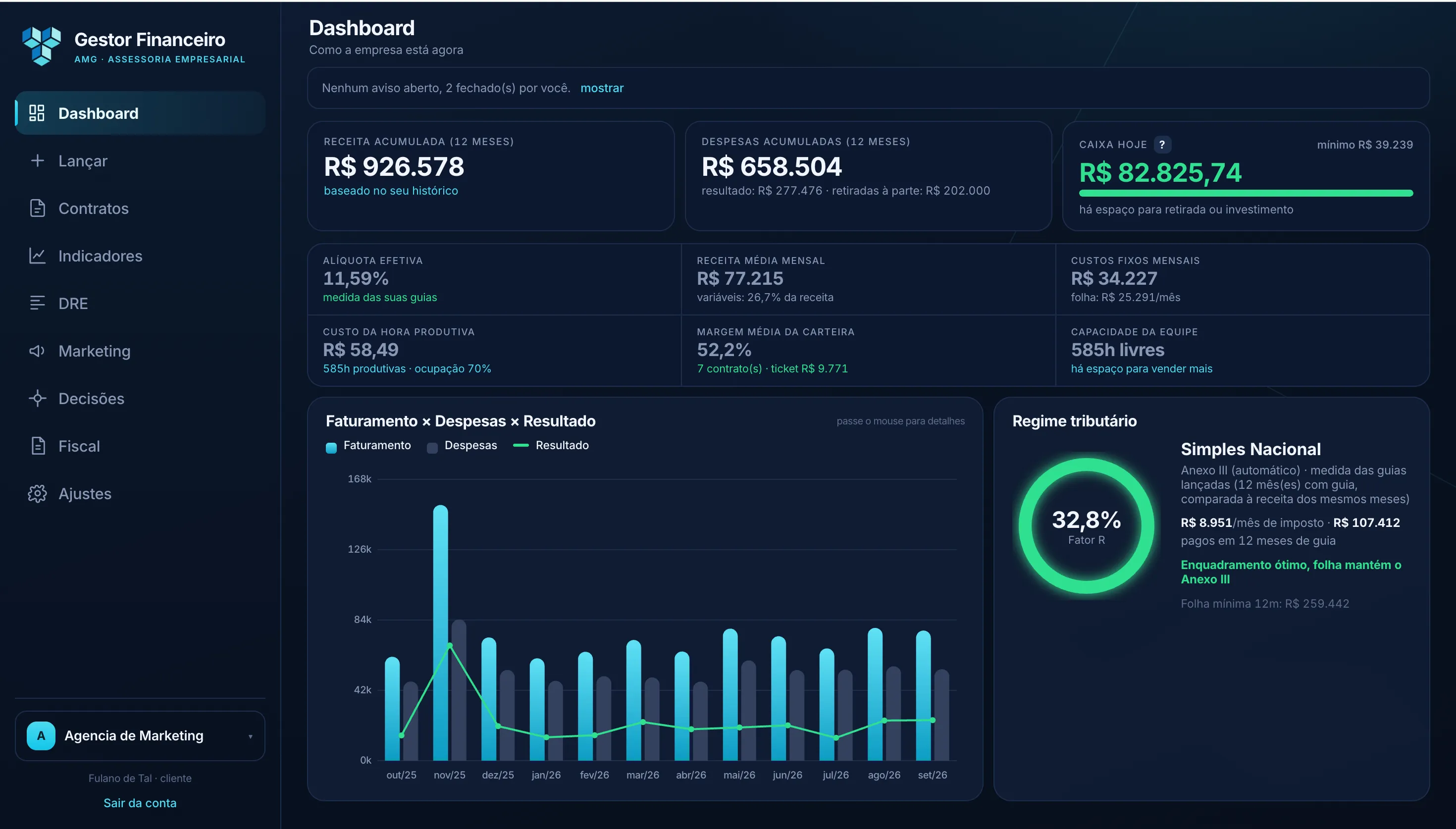The width and height of the screenshot is (1456, 829).
Task: Open the DRE report
Action: [140, 303]
